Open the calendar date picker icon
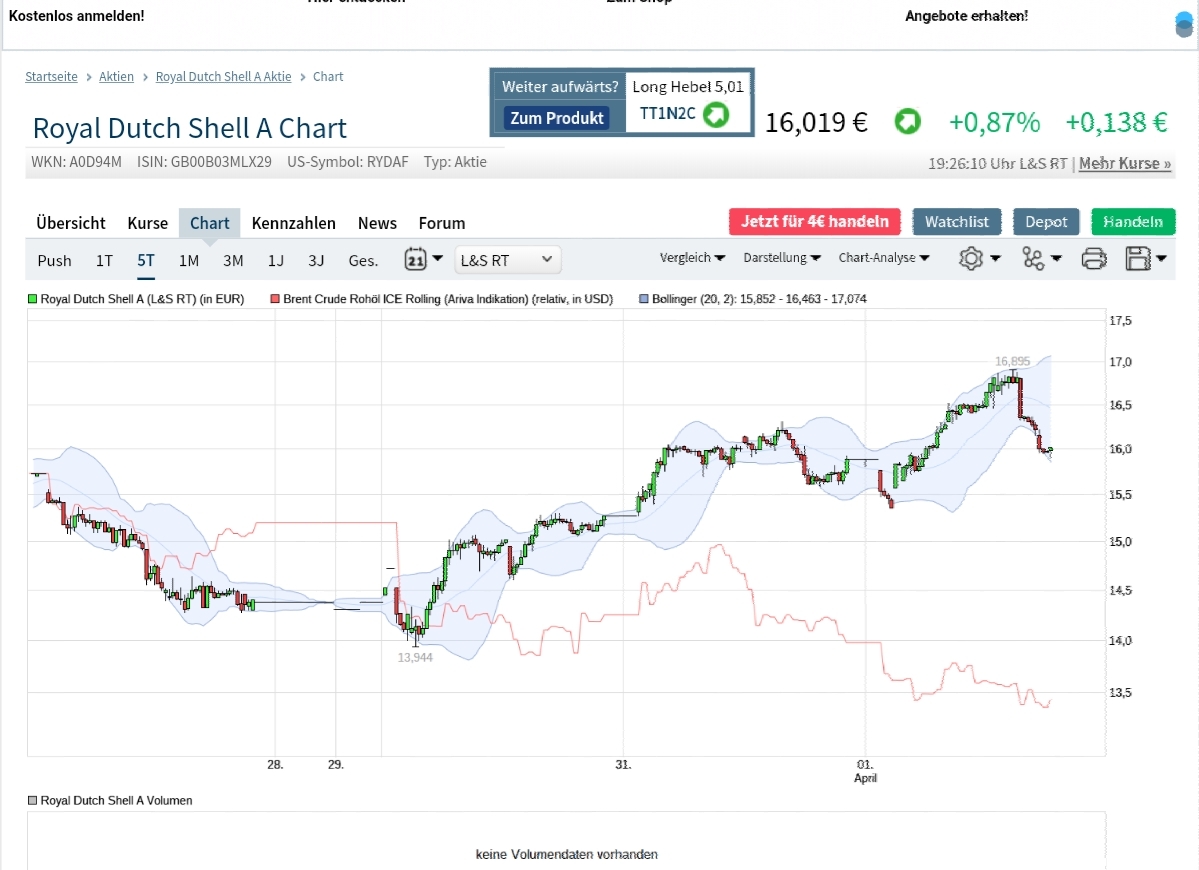This screenshot has width=1199, height=870. [416, 260]
